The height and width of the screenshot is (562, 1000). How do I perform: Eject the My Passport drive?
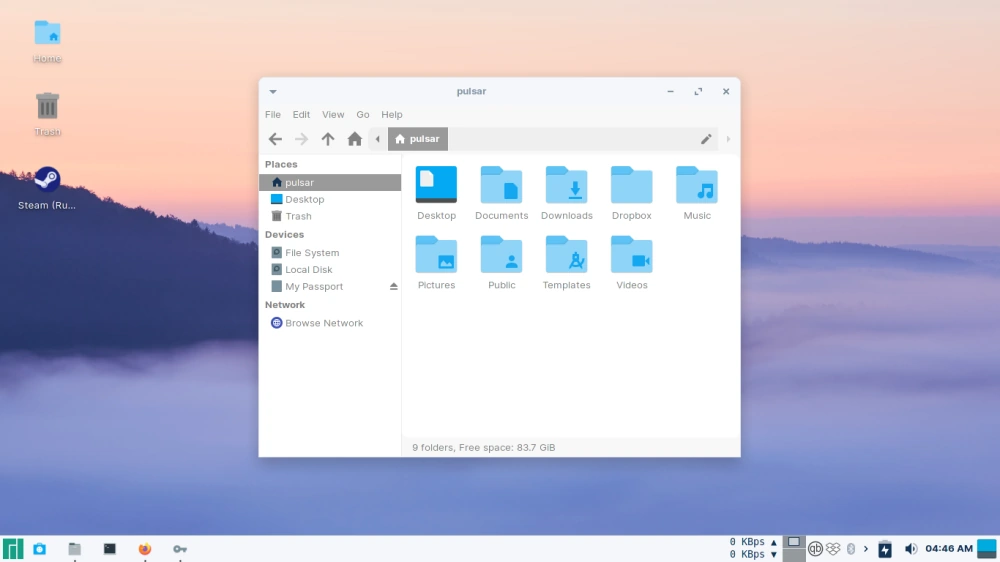[393, 286]
